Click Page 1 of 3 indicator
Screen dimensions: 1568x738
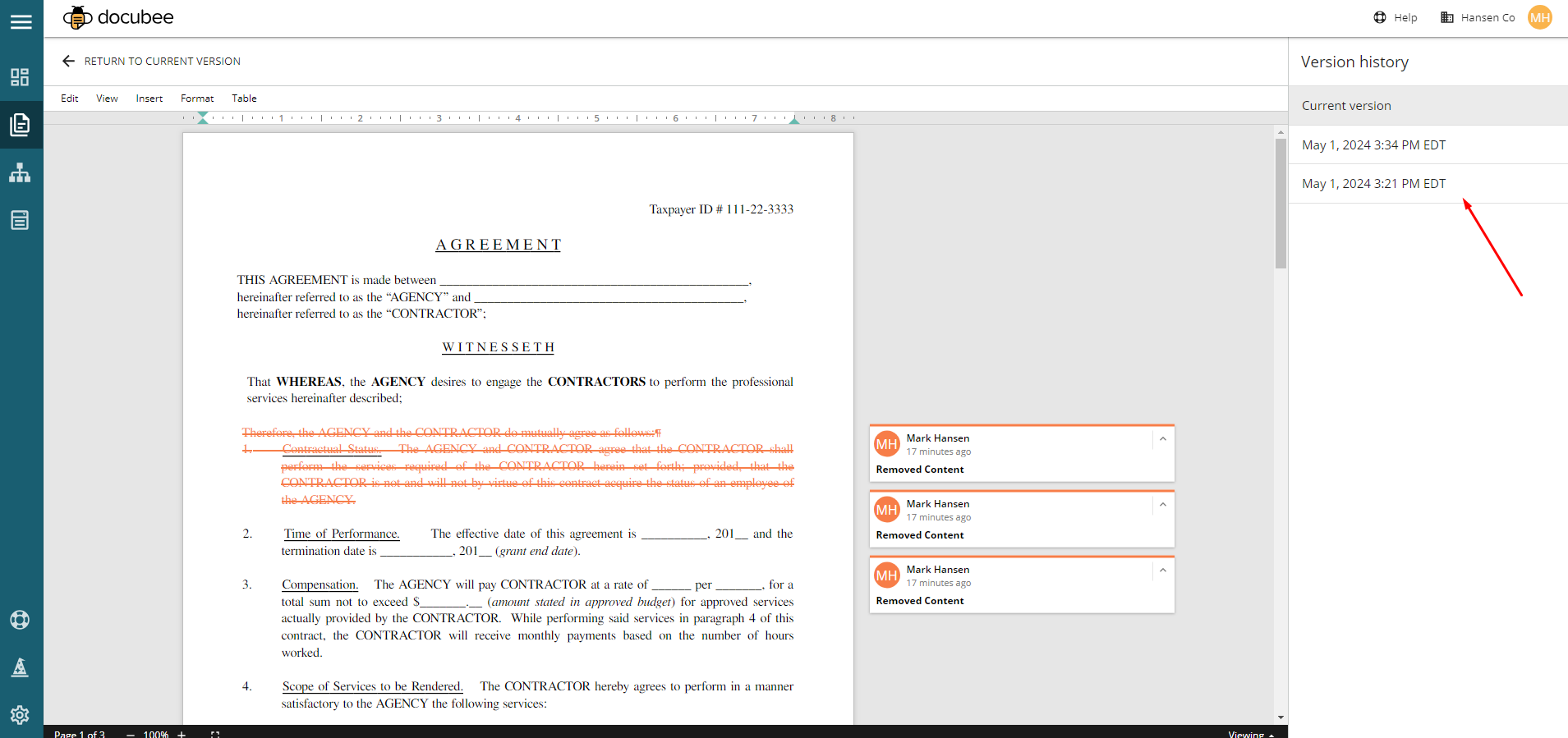point(80,734)
